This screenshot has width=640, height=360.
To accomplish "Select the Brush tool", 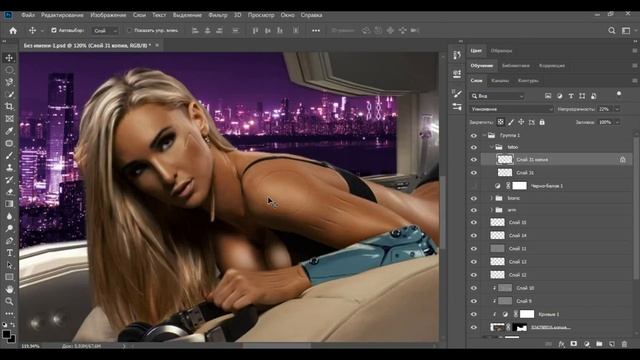I will 9,156.
